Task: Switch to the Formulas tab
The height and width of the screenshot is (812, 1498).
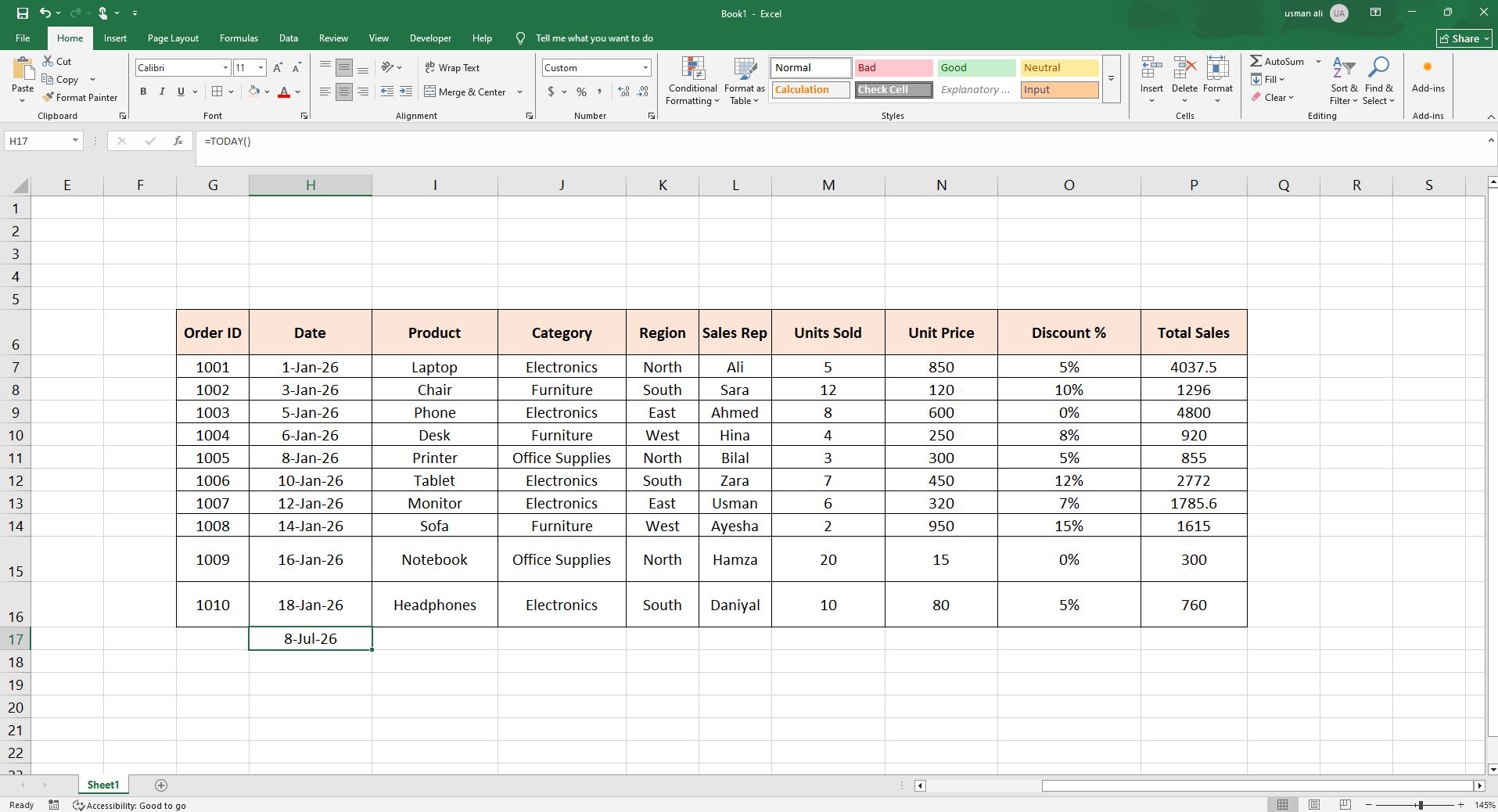Action: (239, 38)
